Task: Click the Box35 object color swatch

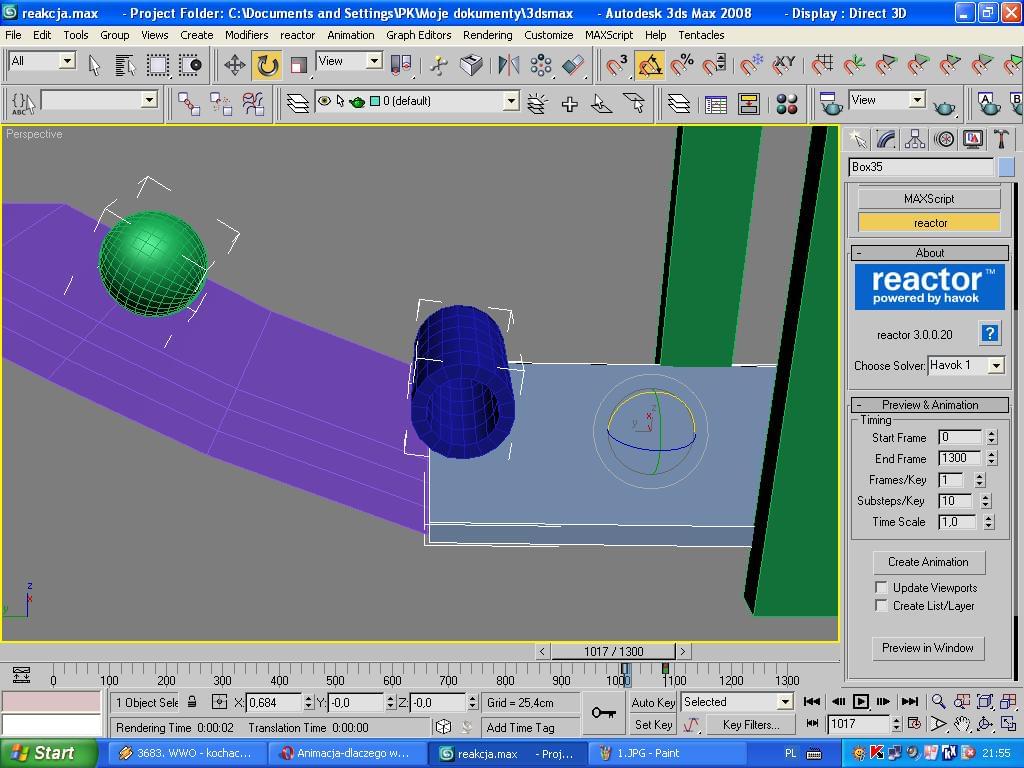Action: pyautogui.click(x=1006, y=167)
